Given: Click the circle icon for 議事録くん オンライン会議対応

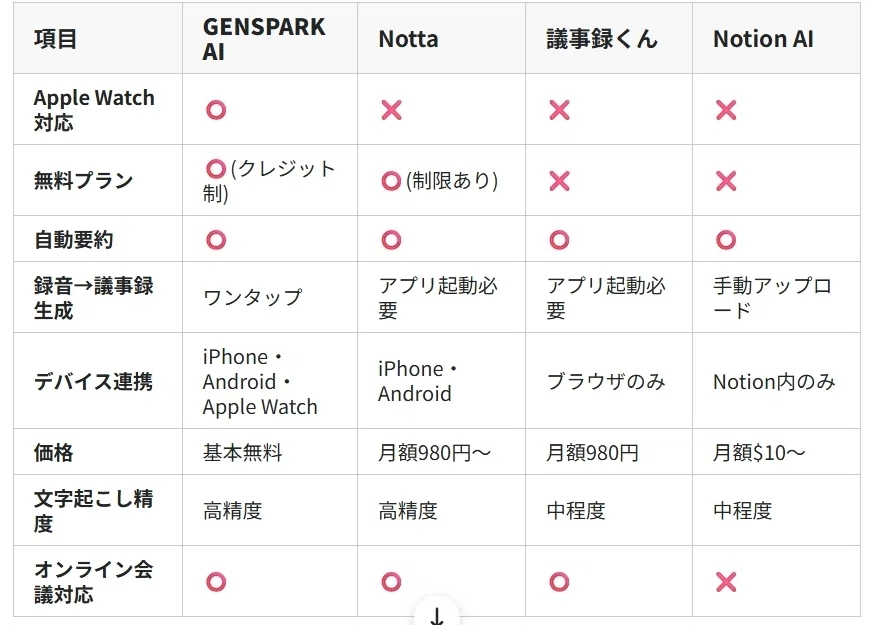Looking at the screenshot, I should (559, 582).
